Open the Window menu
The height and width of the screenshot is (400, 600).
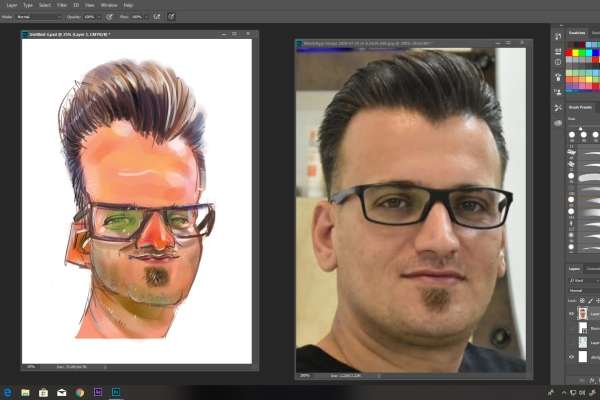click(109, 5)
